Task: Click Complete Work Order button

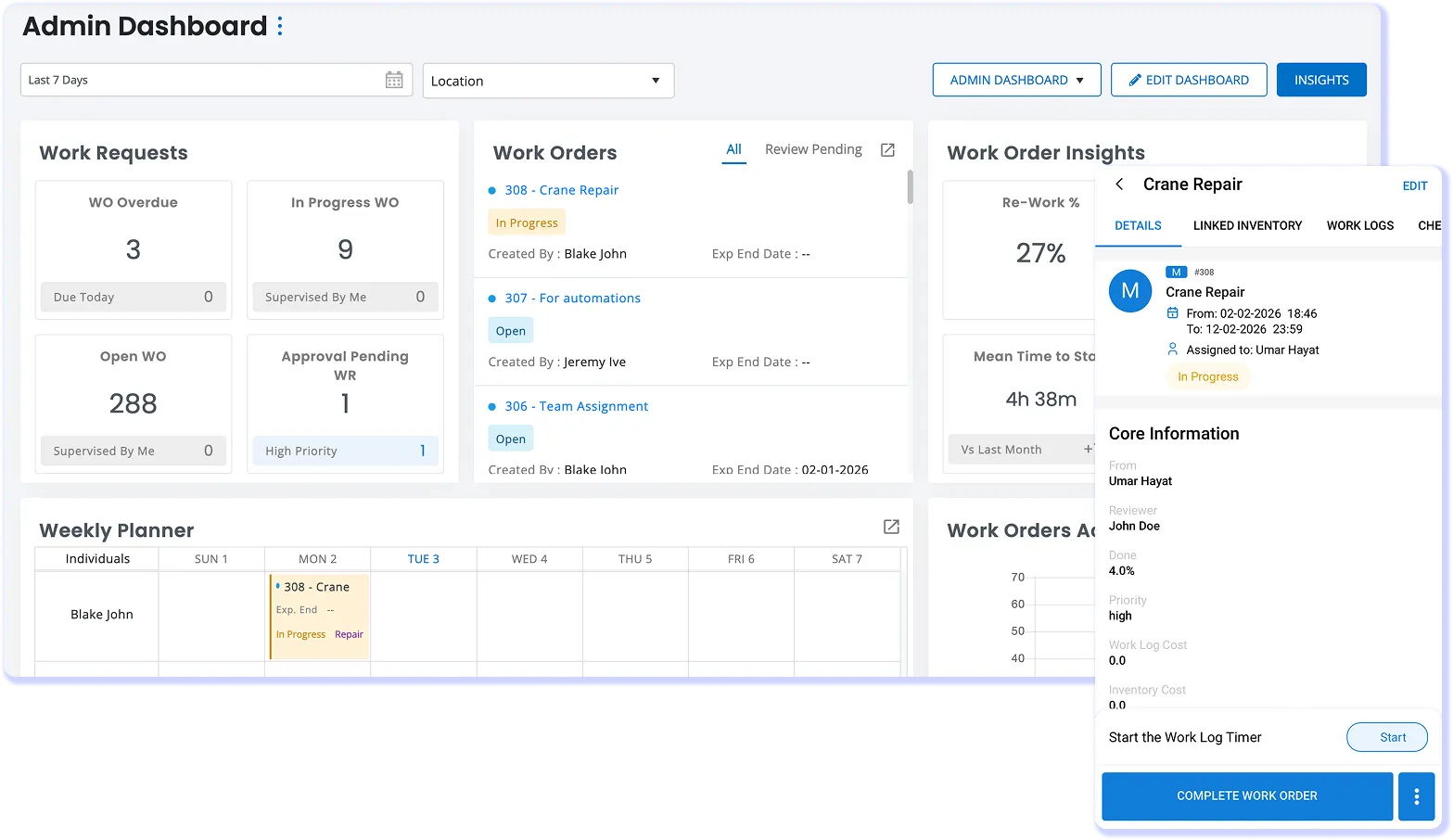Action: [x=1246, y=796]
